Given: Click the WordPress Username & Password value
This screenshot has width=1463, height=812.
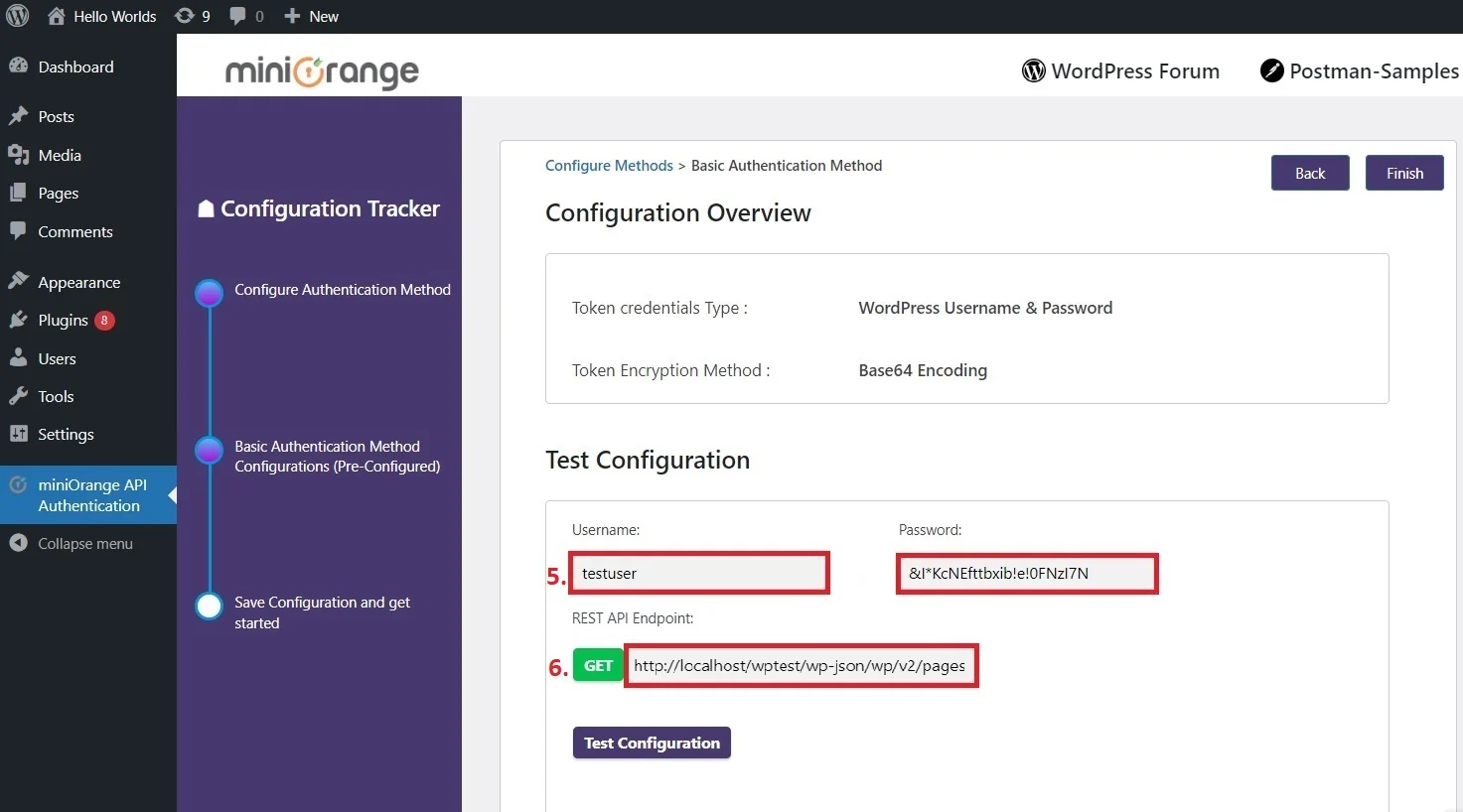Looking at the screenshot, I should point(985,308).
